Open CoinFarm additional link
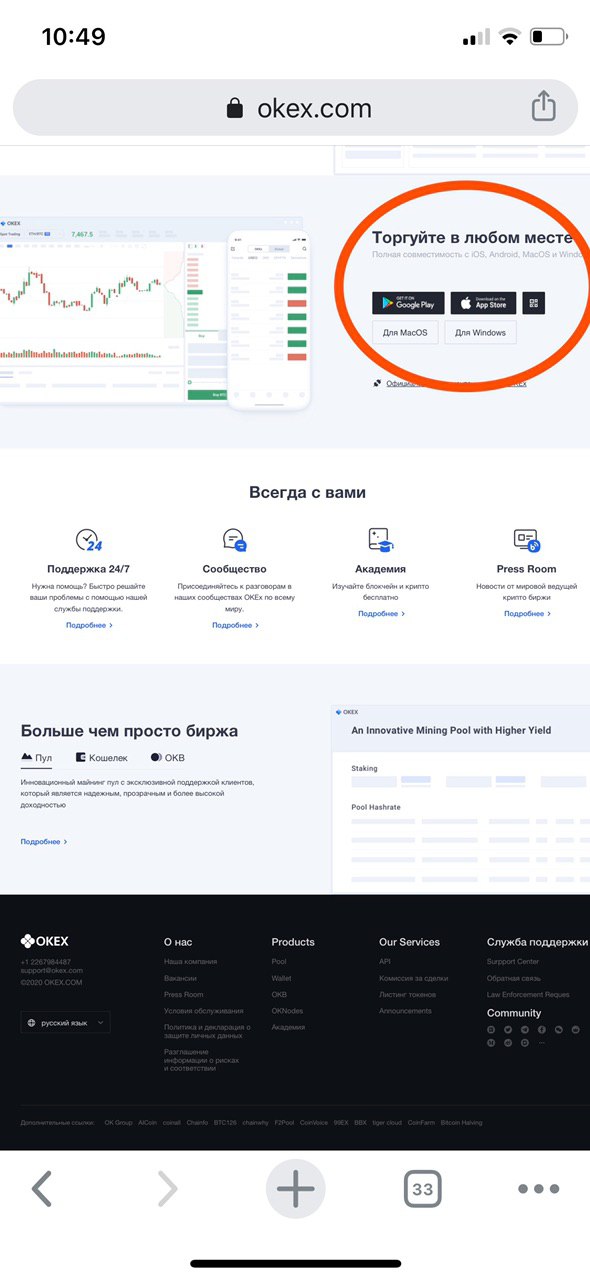This screenshot has width=590, height=1280. tap(421, 1123)
